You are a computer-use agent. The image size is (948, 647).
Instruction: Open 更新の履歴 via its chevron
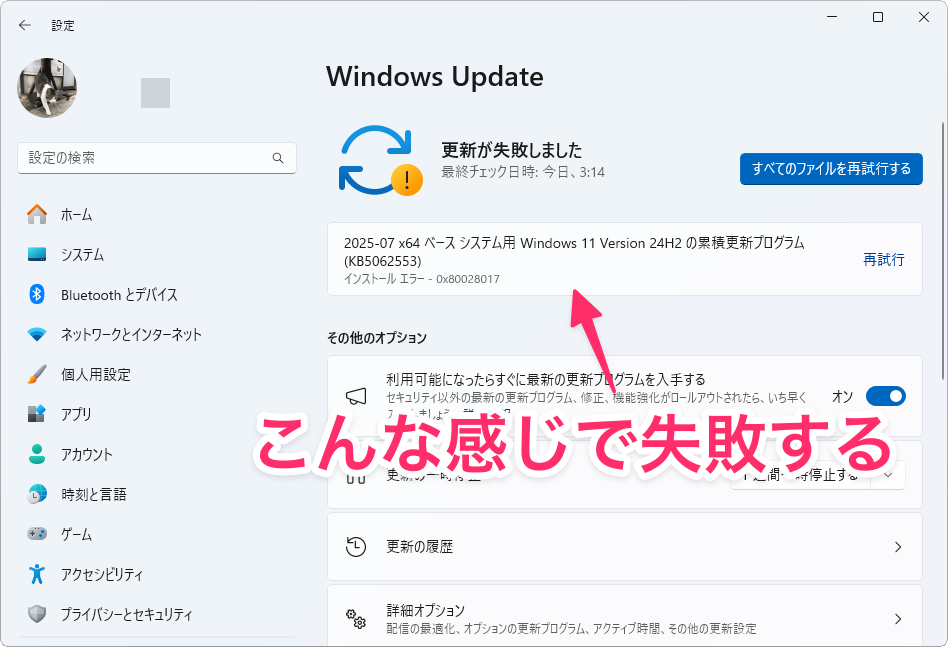tap(898, 547)
